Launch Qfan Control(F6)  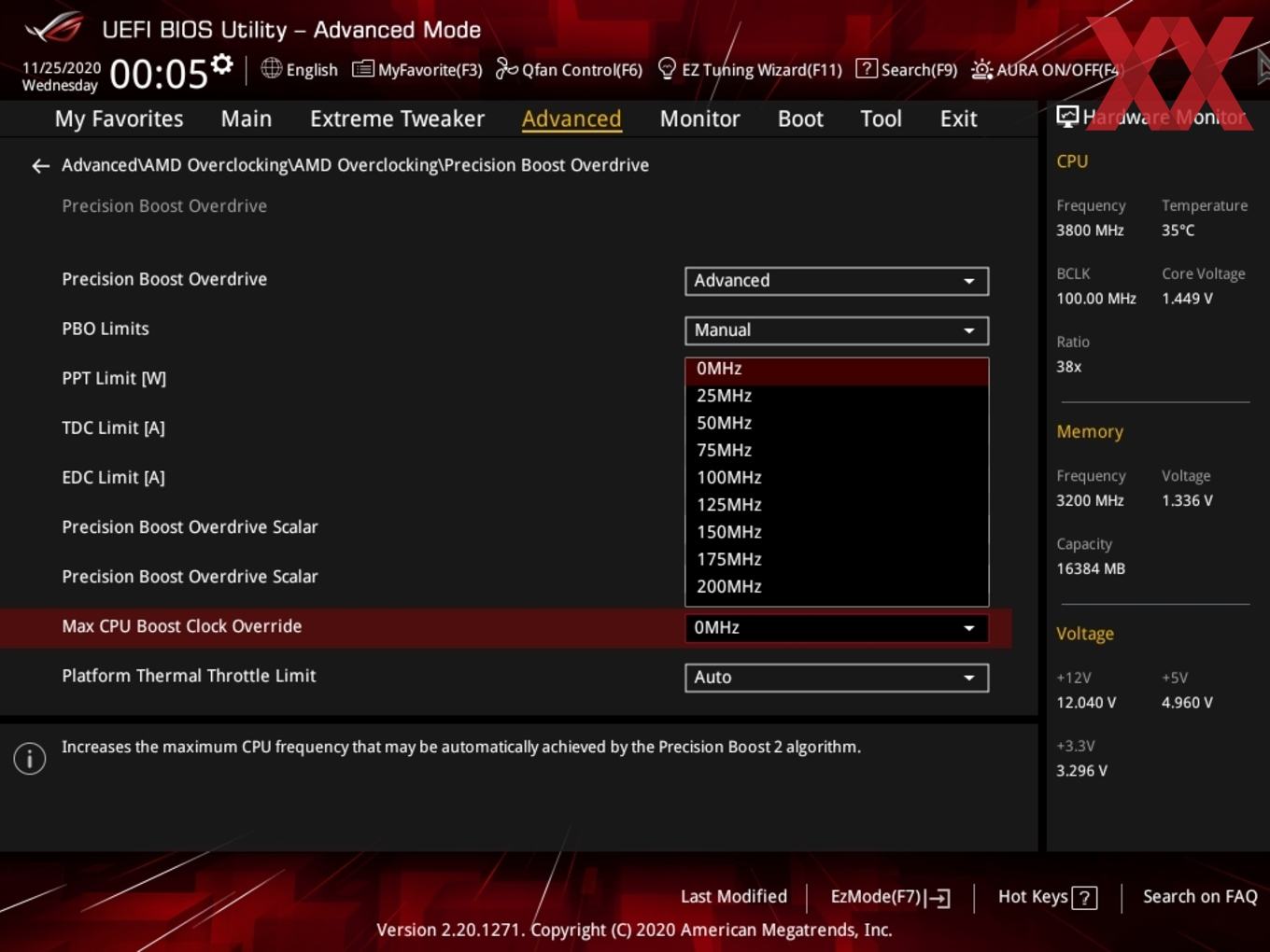[x=569, y=69]
